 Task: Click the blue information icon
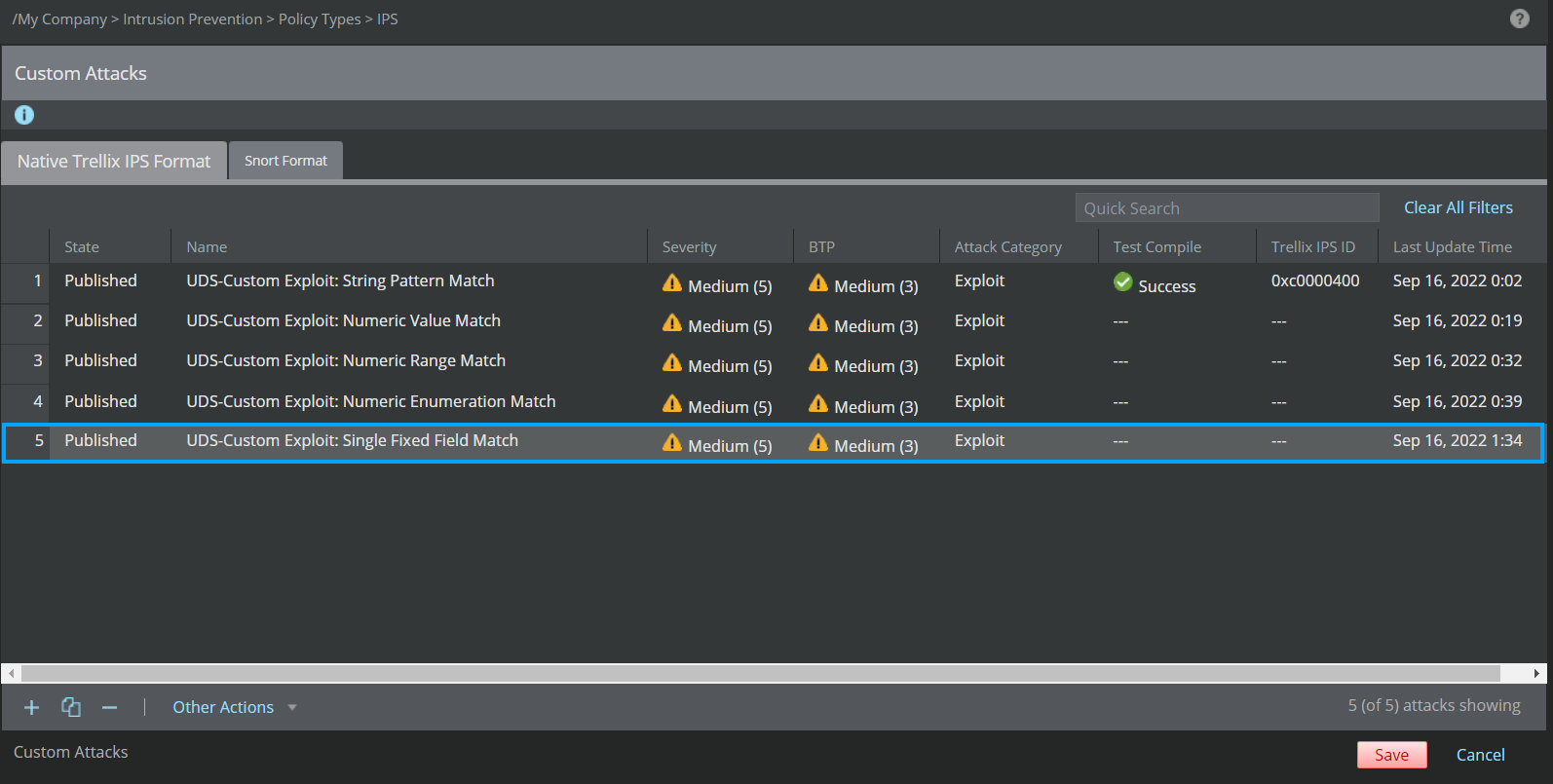click(24, 115)
